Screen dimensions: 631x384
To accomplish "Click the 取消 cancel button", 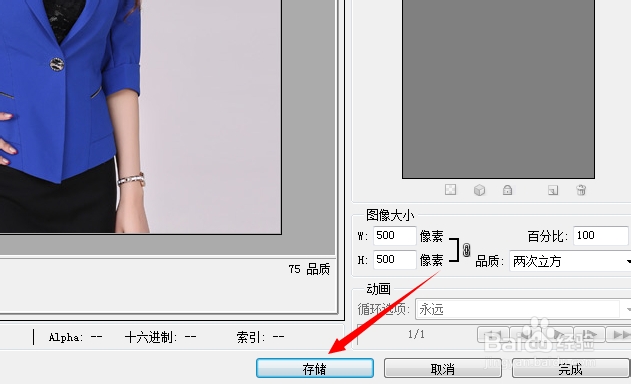I will coord(443,368).
